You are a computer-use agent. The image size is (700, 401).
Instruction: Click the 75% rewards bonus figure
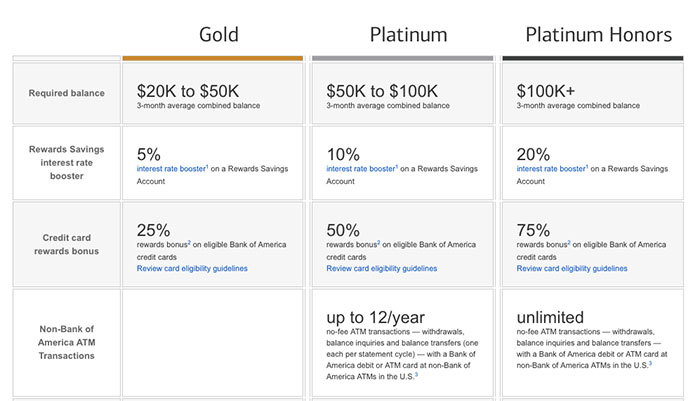pyautogui.click(x=535, y=230)
